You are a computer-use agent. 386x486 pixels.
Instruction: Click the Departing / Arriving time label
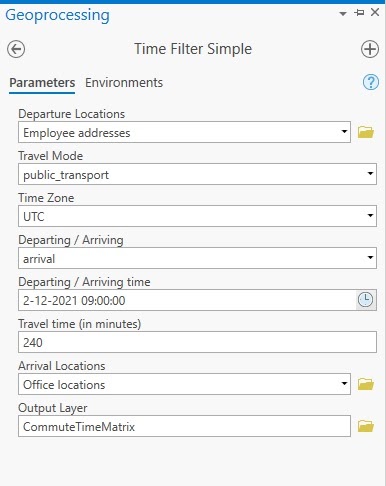84,282
